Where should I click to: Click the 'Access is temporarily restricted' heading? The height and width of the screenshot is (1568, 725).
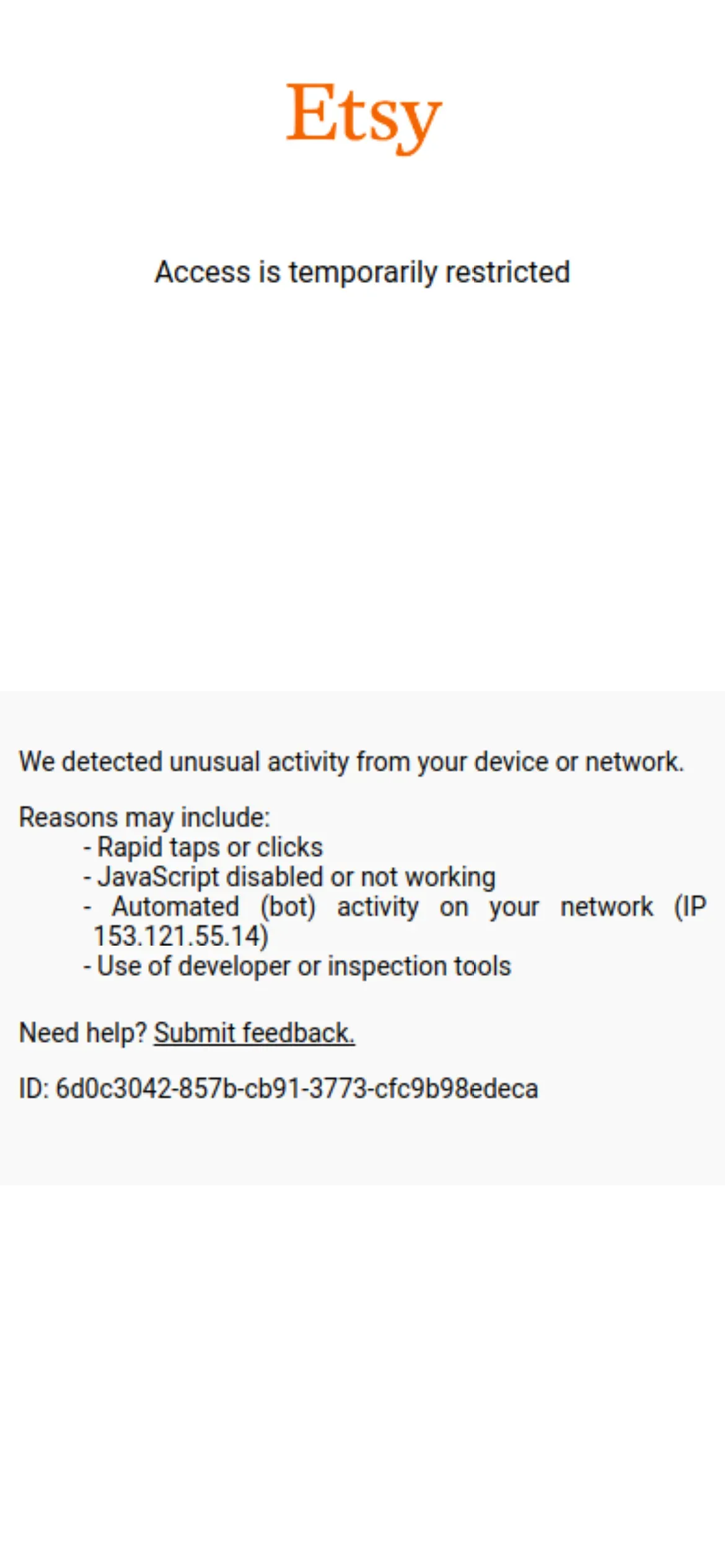[362, 272]
